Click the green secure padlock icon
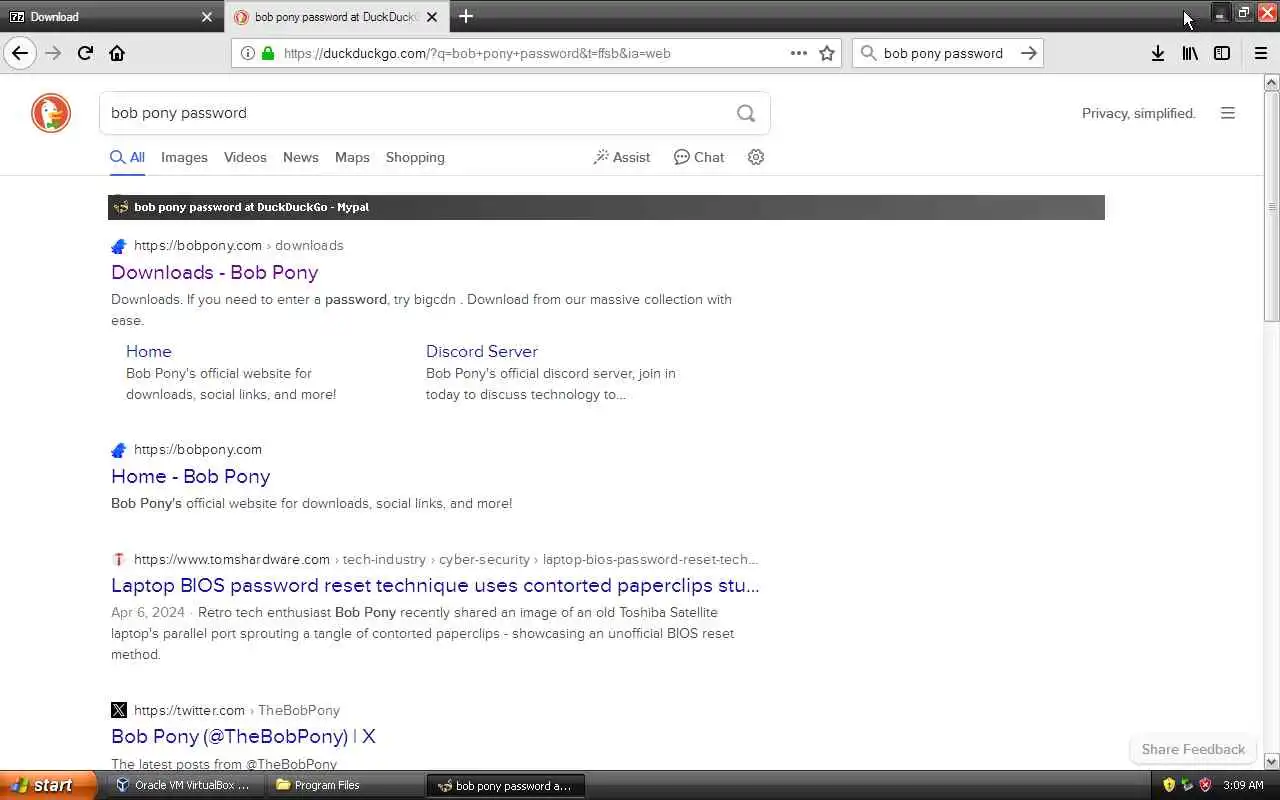 tap(268, 53)
